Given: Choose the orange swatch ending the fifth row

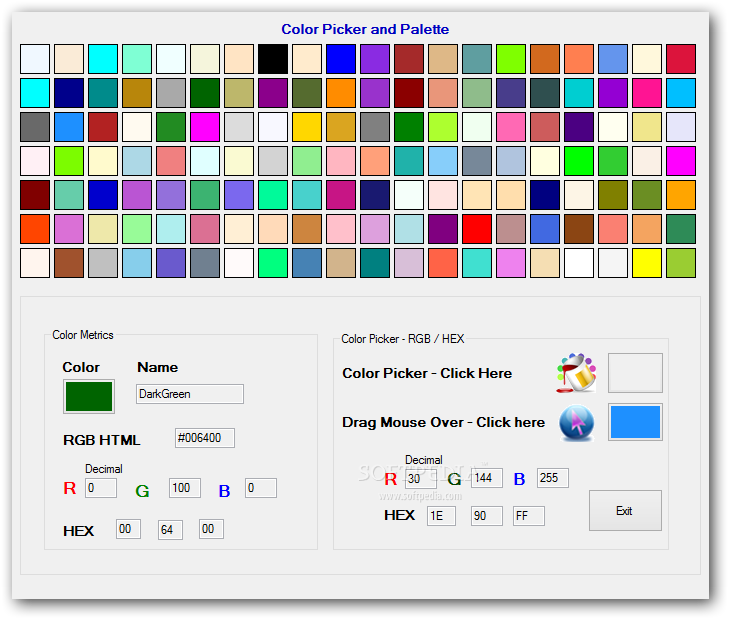Looking at the screenshot, I should (681, 195).
